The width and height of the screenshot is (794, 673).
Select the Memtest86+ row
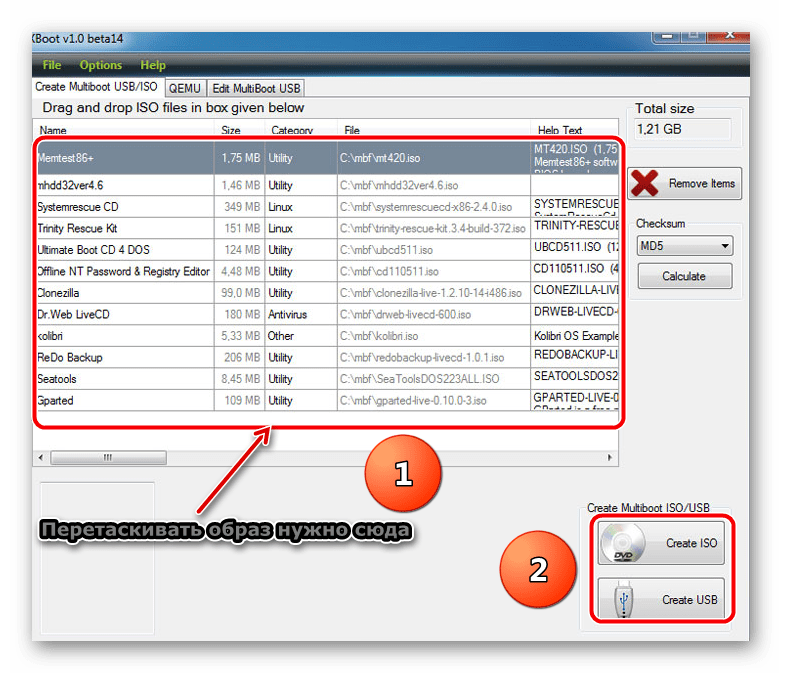[x=328, y=158]
